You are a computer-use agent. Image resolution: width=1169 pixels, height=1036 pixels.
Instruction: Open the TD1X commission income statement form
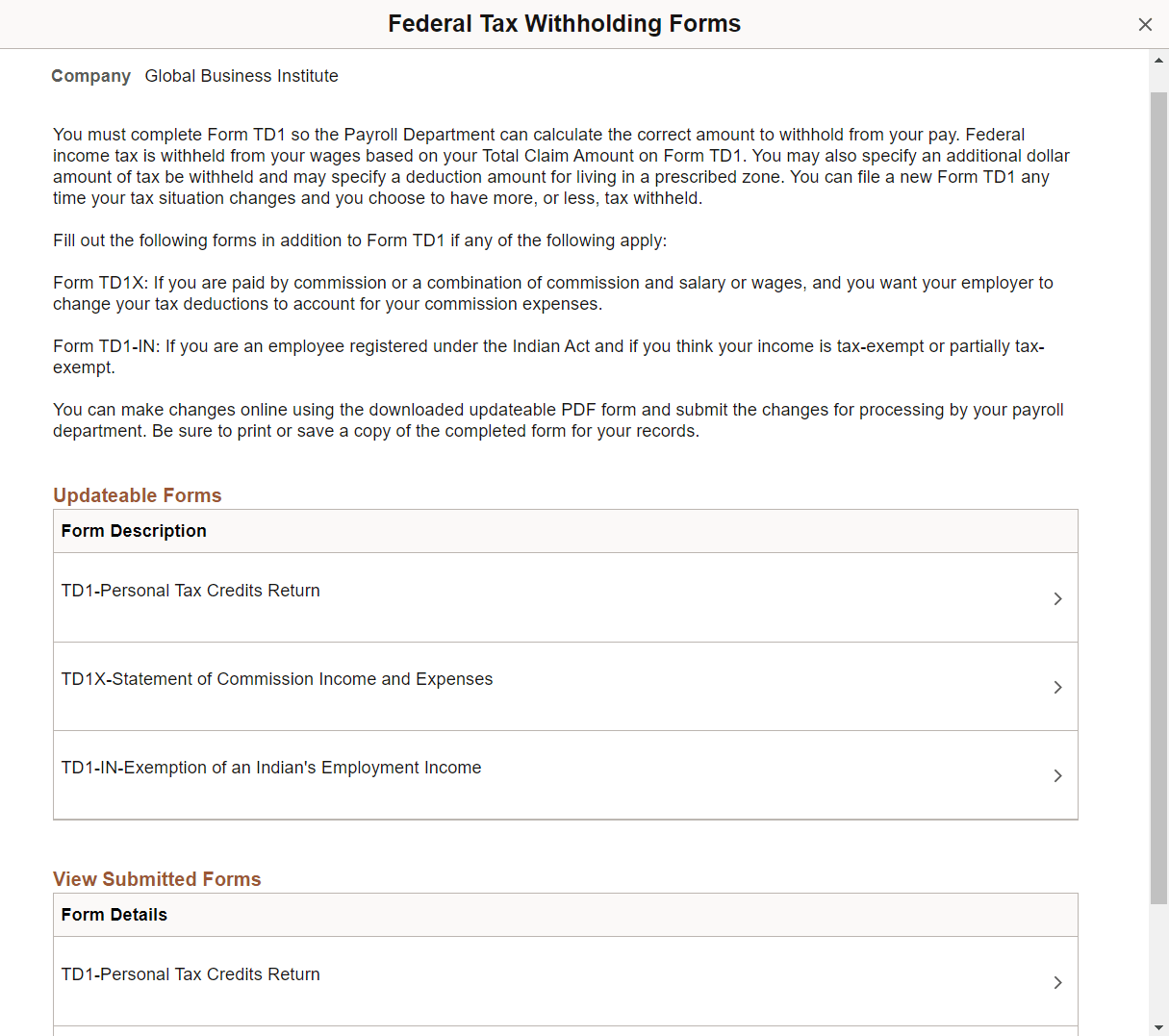tap(277, 678)
